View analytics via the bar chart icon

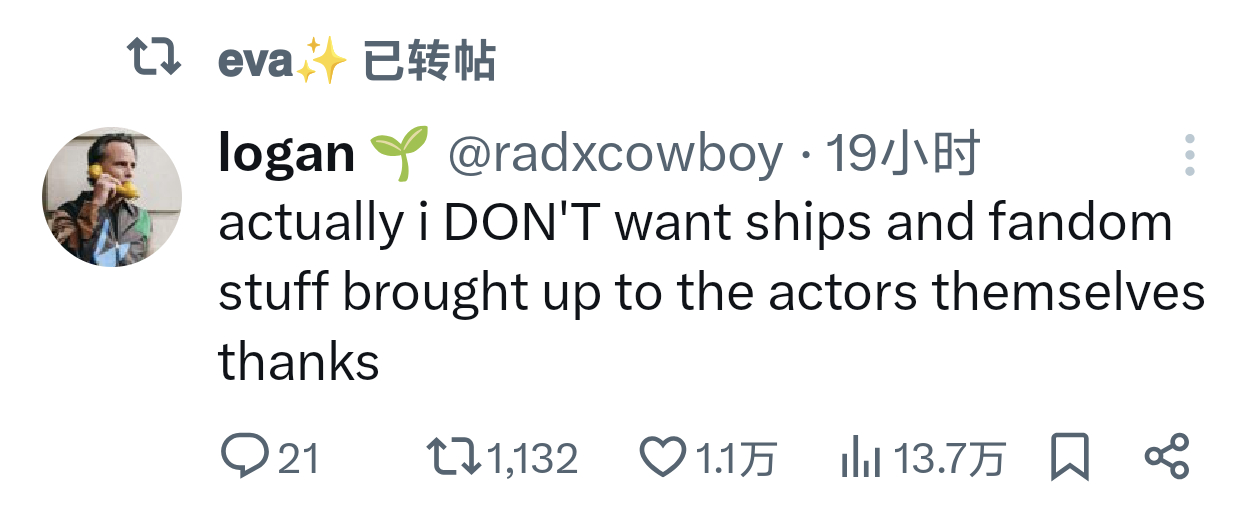click(860, 458)
